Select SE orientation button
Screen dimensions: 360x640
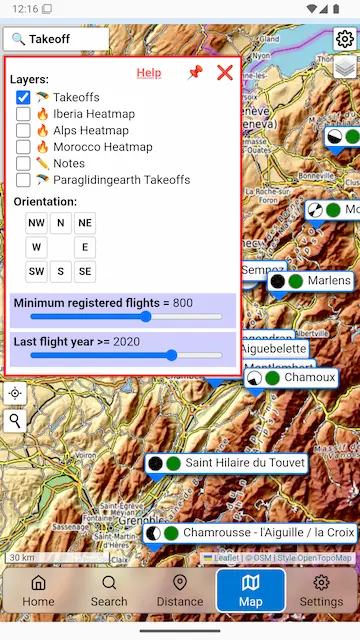[x=85, y=271]
